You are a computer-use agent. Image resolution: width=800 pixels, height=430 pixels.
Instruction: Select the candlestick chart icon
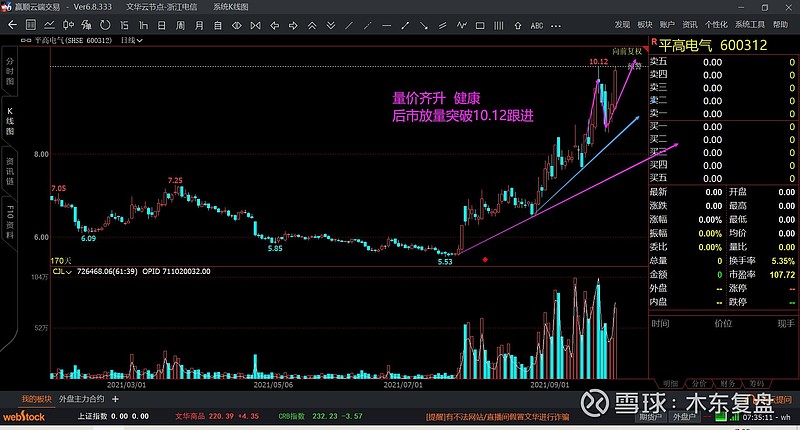click(x=68, y=25)
